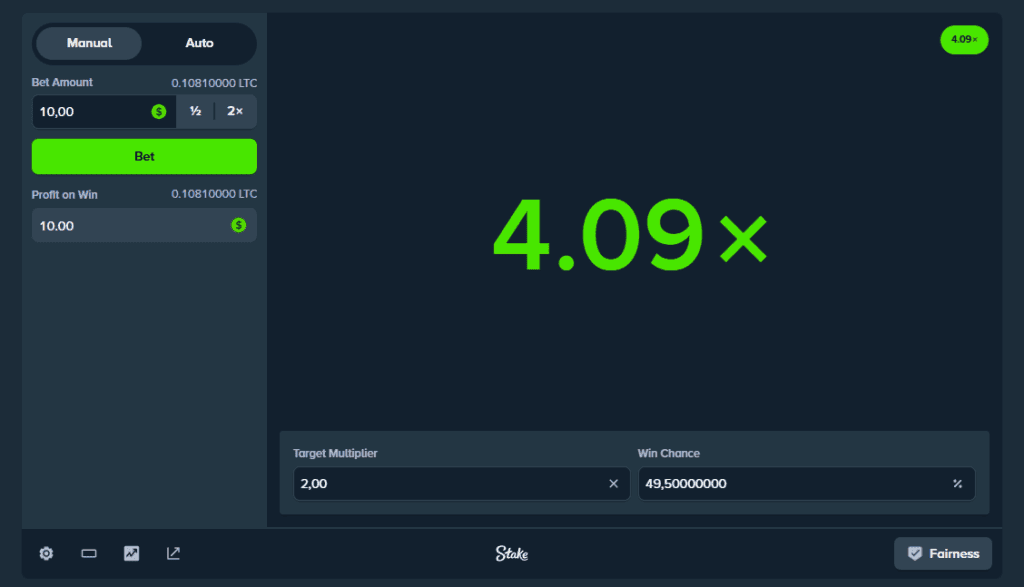Click the Win Chance input field
The image size is (1024, 587).
790,484
